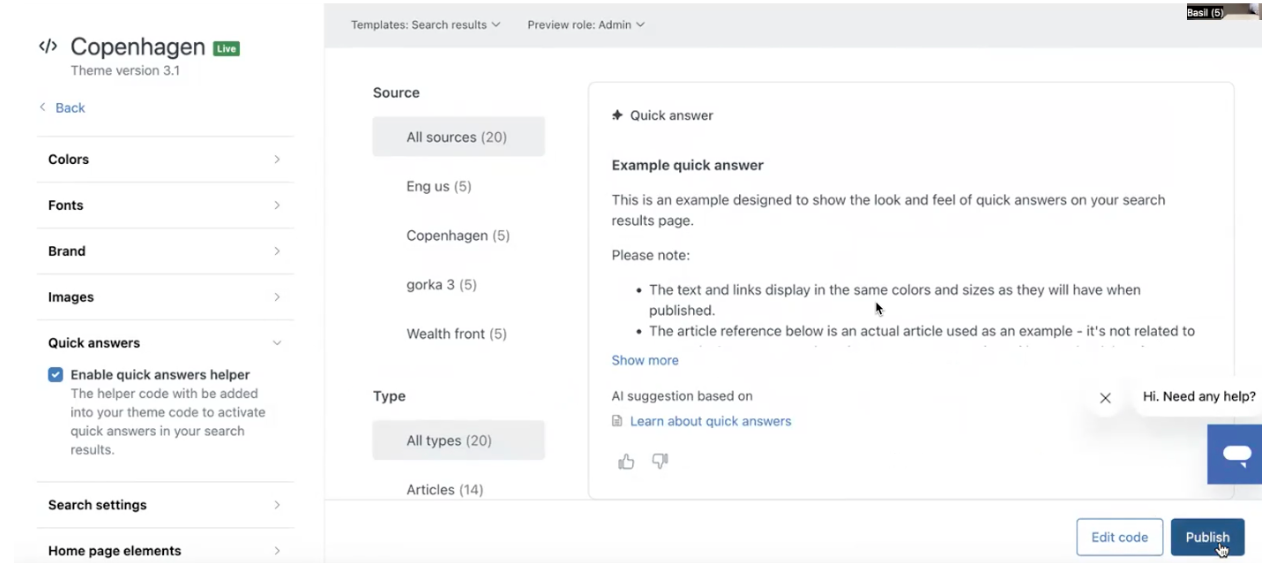Select the All sources filter

[x=458, y=137]
